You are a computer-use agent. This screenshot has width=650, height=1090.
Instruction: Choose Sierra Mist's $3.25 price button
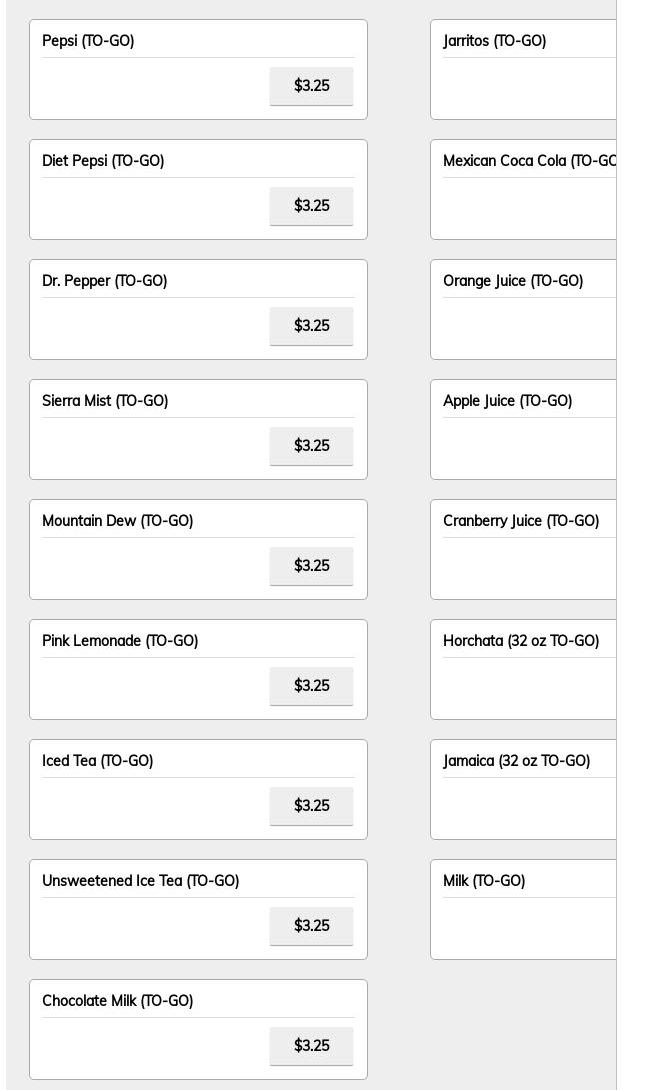311,446
